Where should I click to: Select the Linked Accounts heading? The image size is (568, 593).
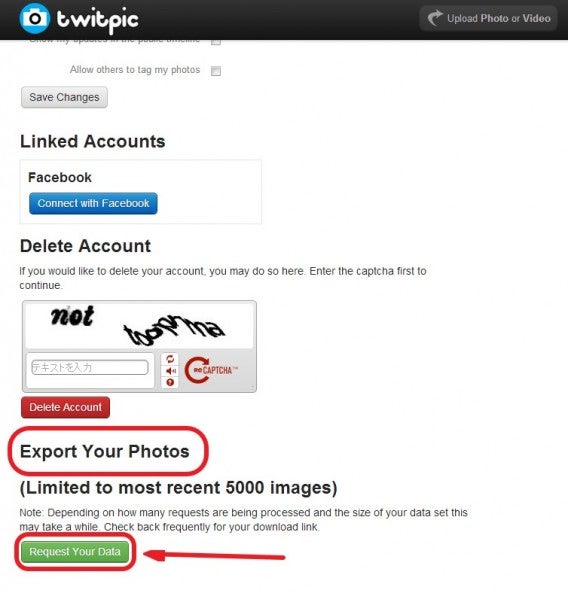pos(93,141)
